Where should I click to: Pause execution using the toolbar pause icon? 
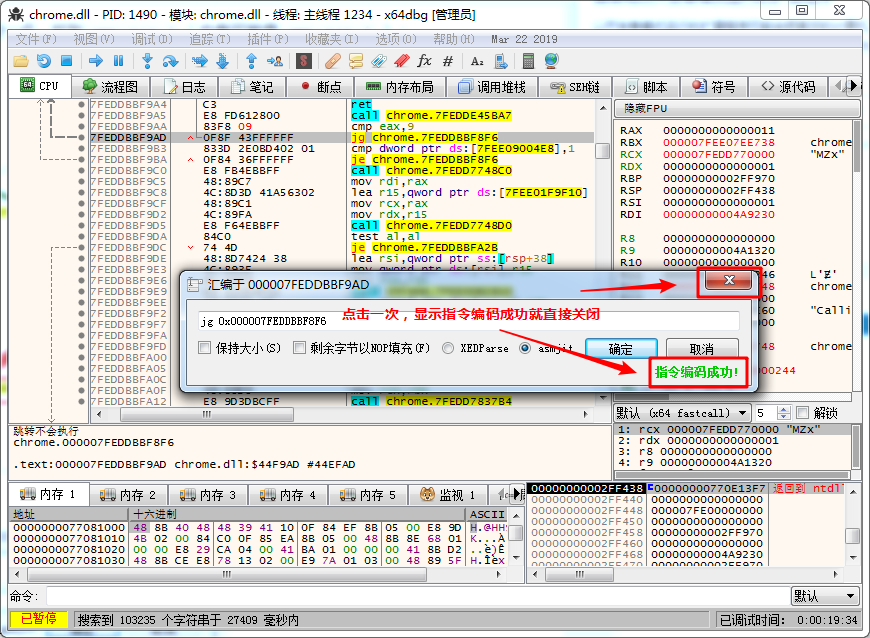[x=118, y=61]
